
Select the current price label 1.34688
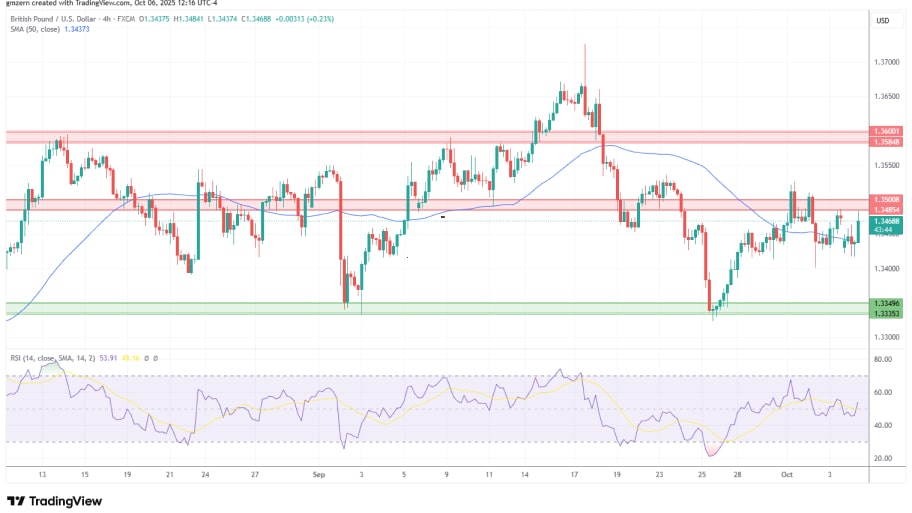coord(884,221)
